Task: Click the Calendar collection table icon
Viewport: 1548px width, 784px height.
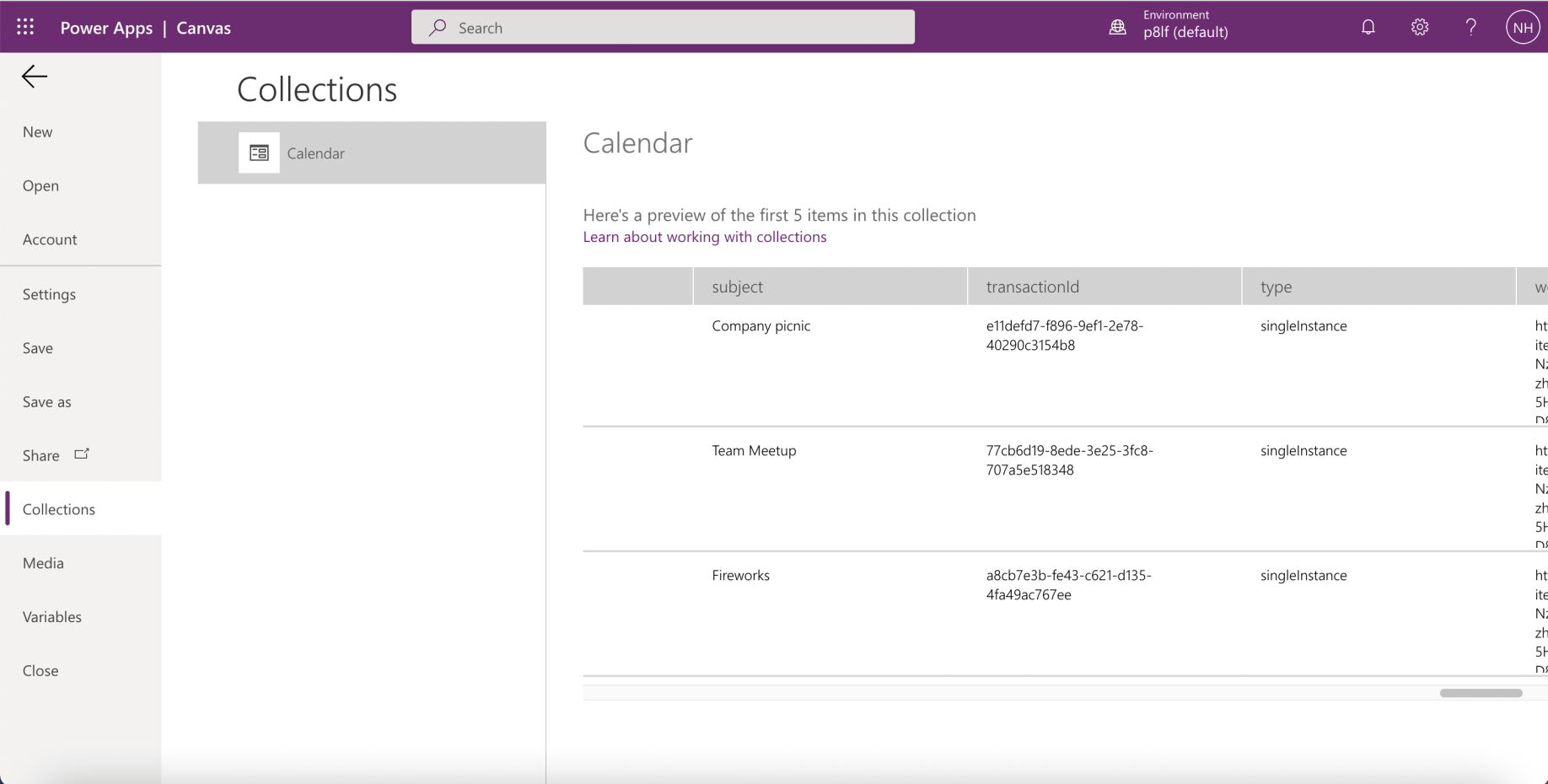Action: tap(259, 153)
